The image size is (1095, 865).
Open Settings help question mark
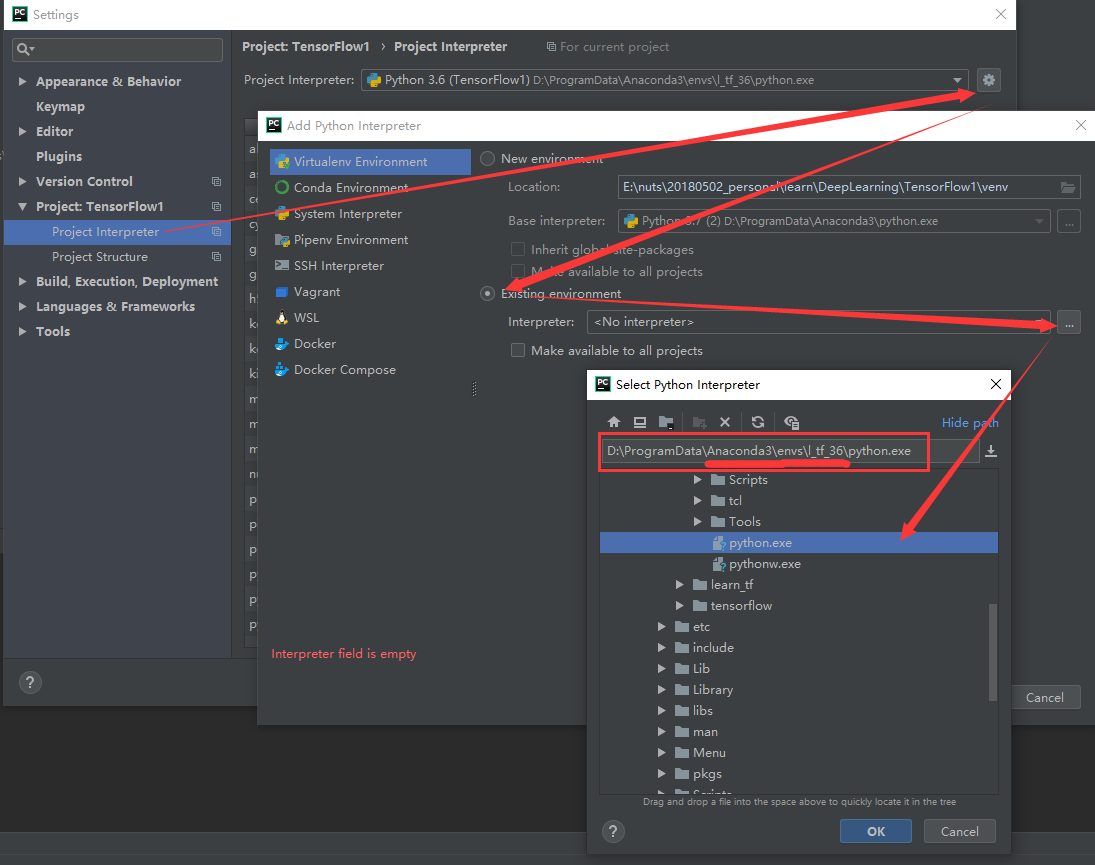(x=30, y=682)
